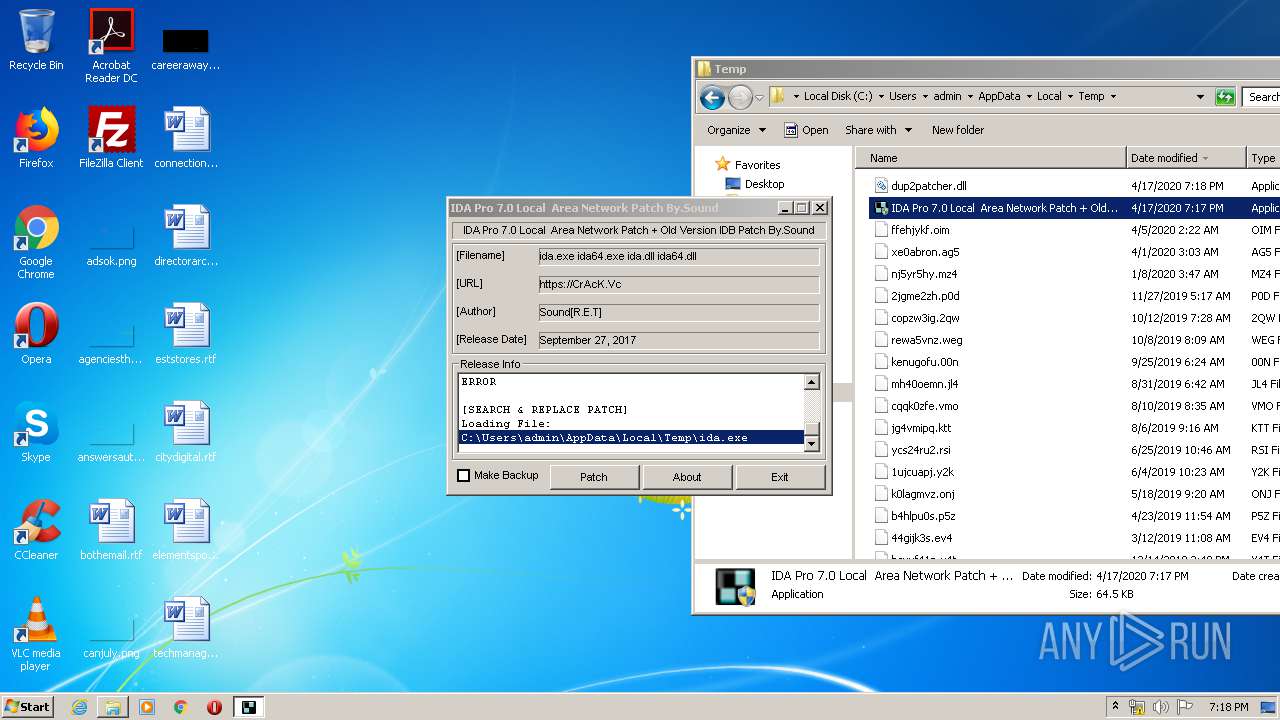Refresh the Temp folder view
The width and height of the screenshot is (1280, 720).
[x=1225, y=97]
